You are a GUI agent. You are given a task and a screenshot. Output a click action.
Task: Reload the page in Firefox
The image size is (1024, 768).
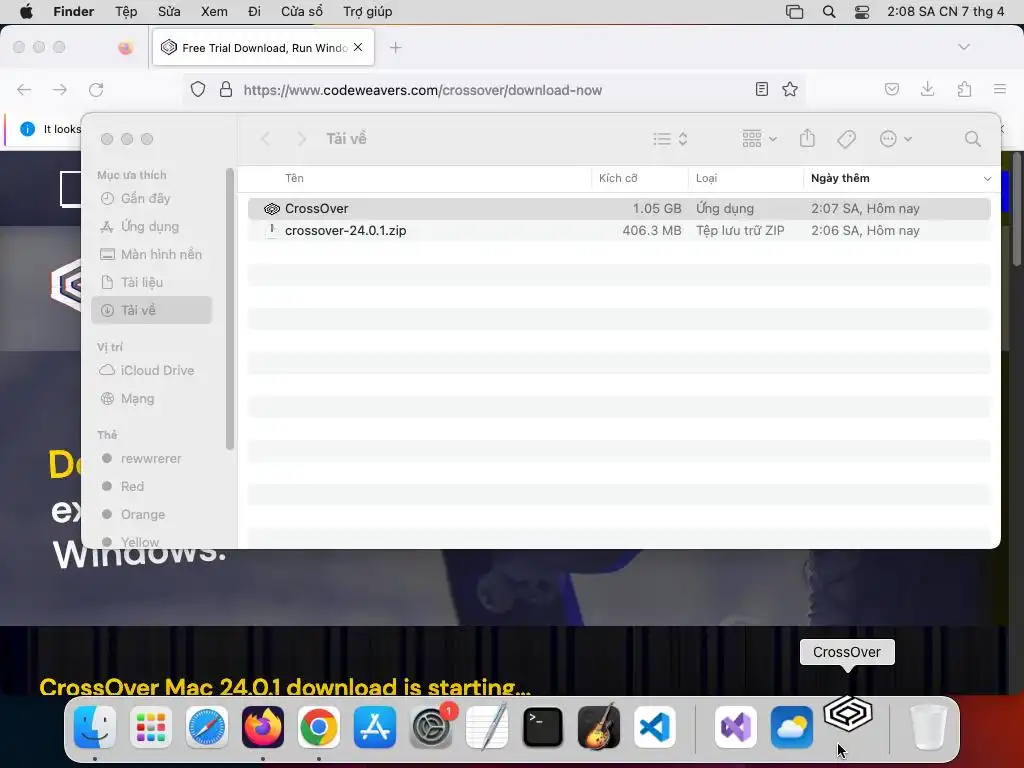point(96,89)
